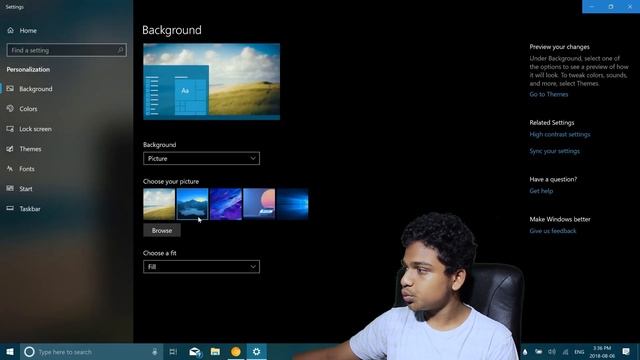This screenshot has width=640, height=360.
Task: Open the Sync your settings link
Action: [x=554, y=151]
